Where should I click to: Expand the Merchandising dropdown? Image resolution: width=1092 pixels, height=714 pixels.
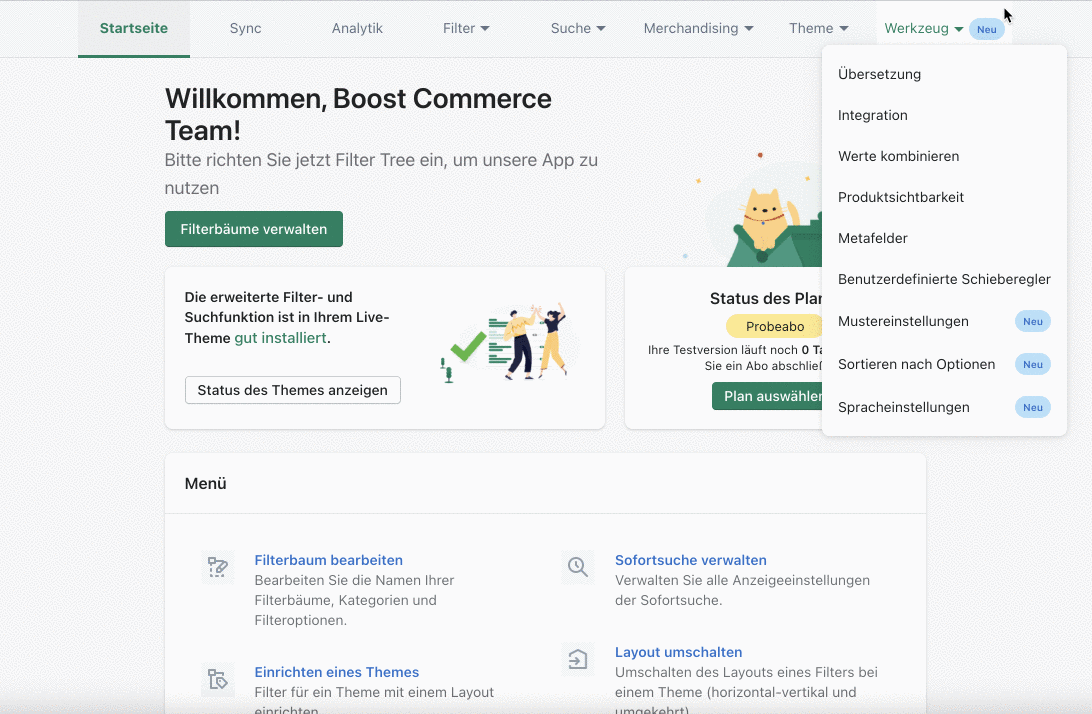[699, 29]
